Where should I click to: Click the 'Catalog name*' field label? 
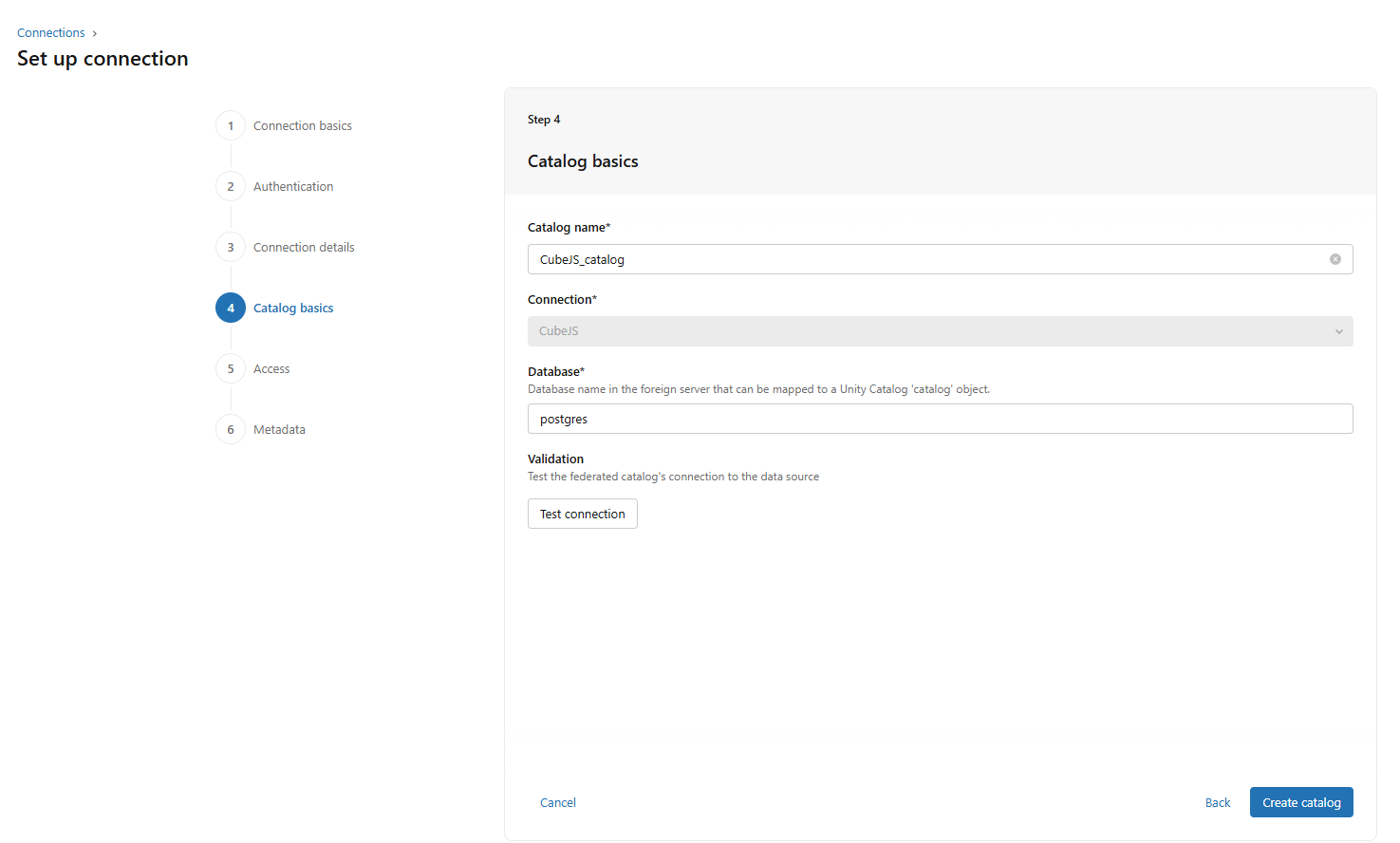(x=569, y=227)
